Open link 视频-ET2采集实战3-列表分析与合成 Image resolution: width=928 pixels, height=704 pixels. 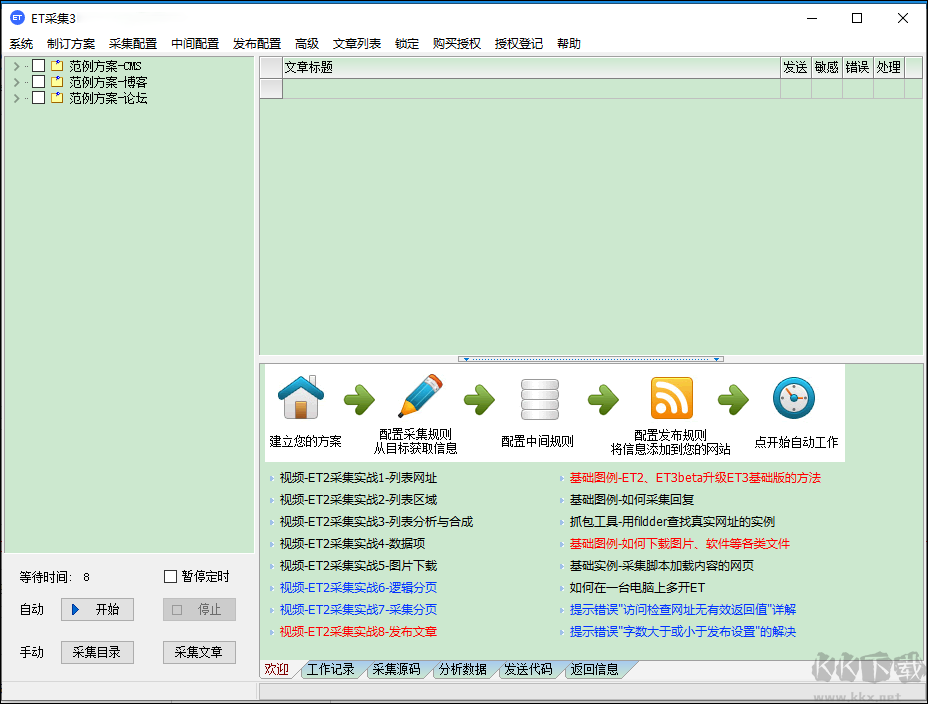tap(376, 521)
